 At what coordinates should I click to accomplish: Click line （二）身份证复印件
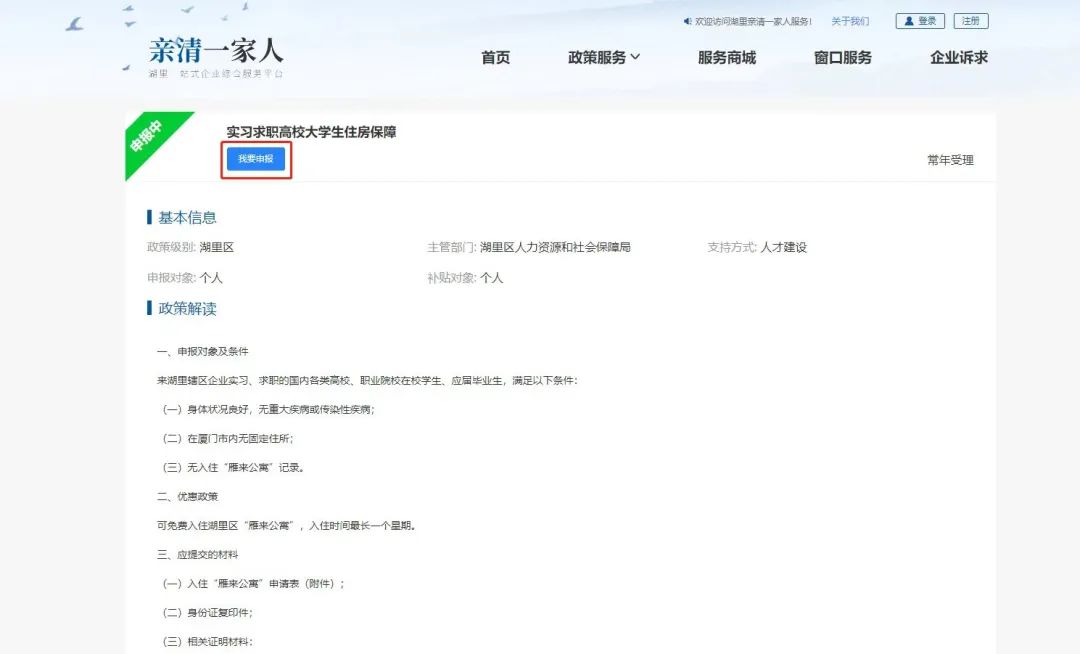(x=207, y=613)
